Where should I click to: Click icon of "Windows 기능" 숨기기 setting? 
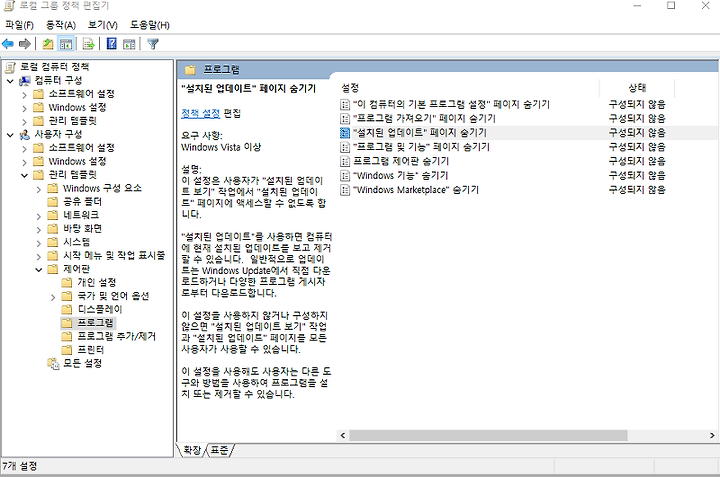coord(345,176)
